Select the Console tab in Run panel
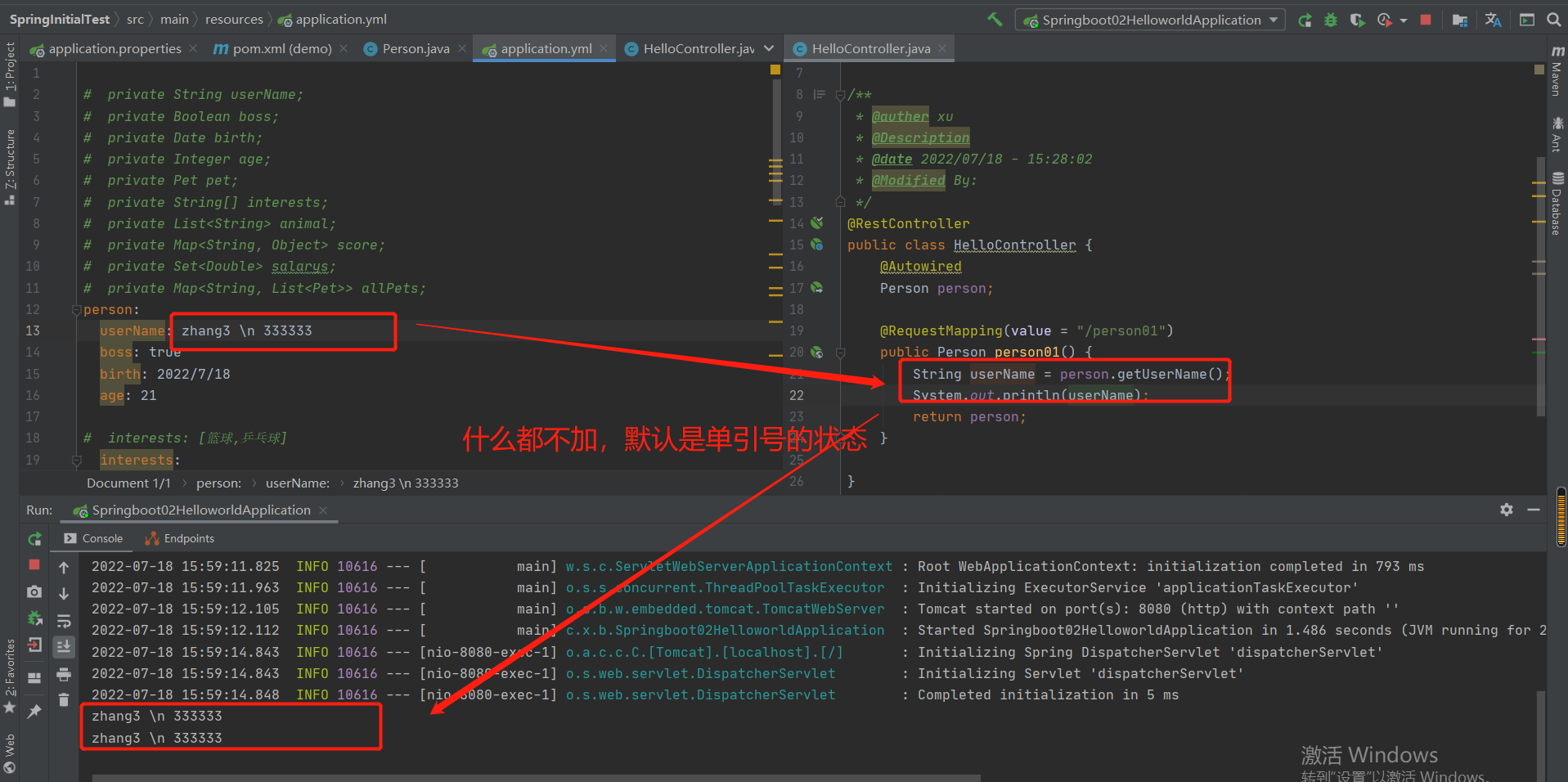Image resolution: width=1568 pixels, height=782 pixels. [x=93, y=538]
